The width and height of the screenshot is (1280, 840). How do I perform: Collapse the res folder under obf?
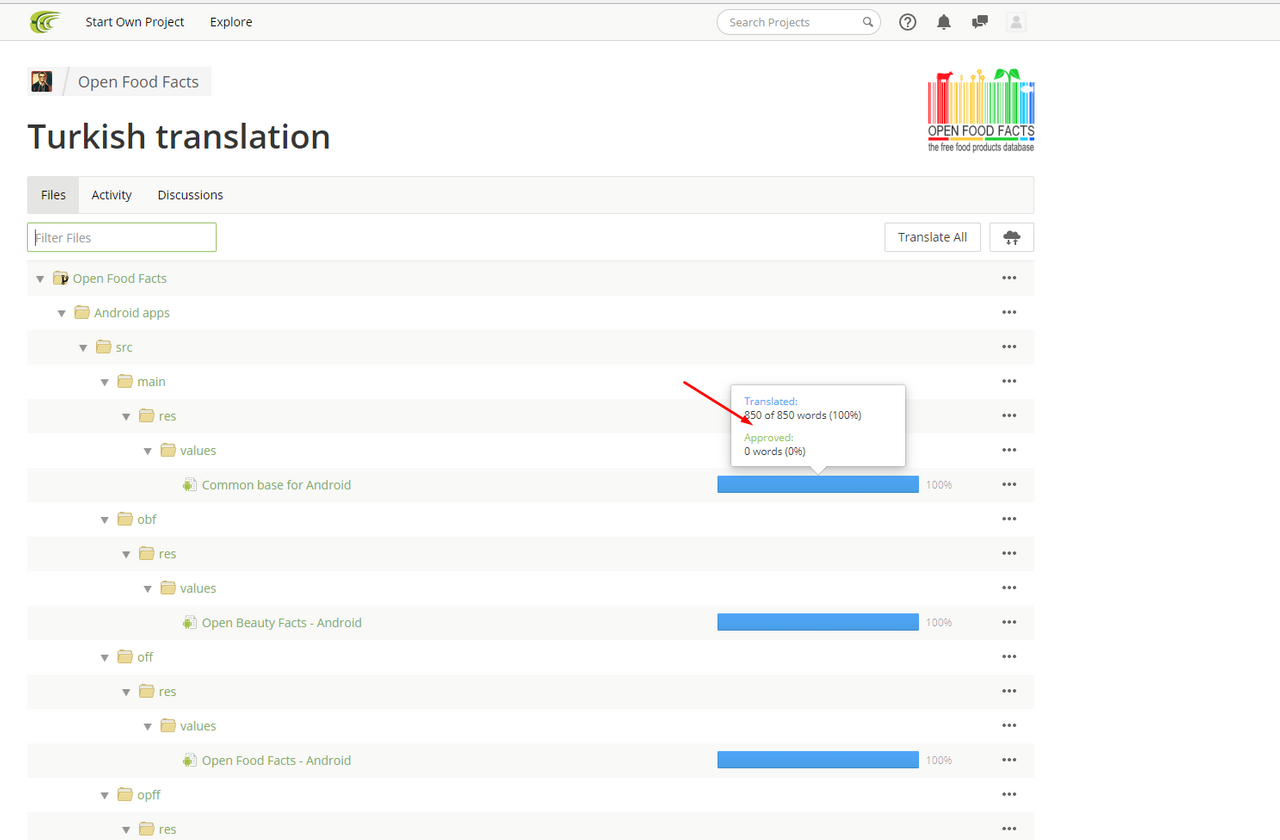(126, 554)
